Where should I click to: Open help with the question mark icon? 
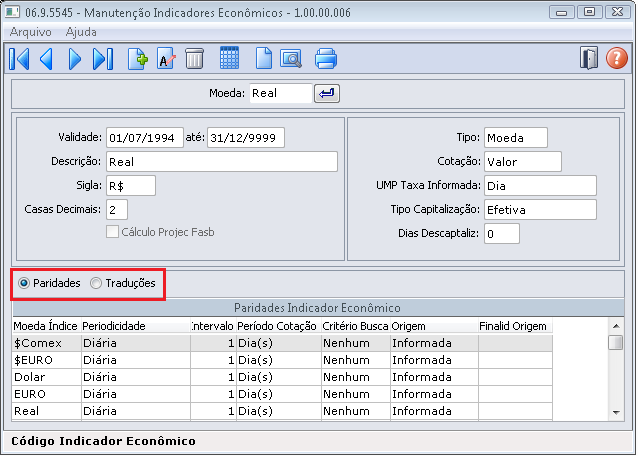(x=616, y=58)
